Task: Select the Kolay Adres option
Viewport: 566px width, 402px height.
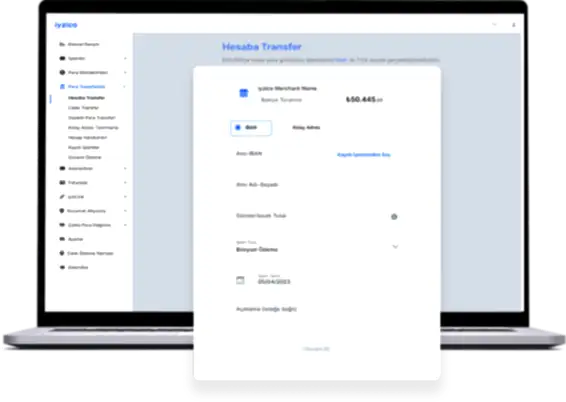Action: pos(306,127)
